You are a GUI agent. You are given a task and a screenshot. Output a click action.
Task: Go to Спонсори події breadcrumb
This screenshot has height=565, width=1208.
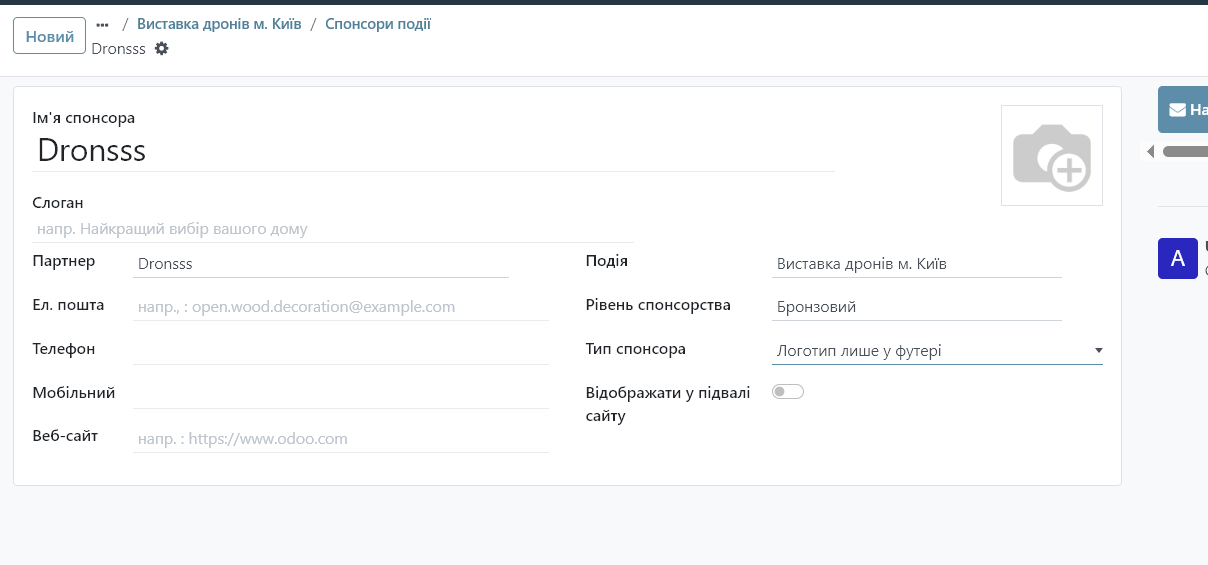[378, 24]
